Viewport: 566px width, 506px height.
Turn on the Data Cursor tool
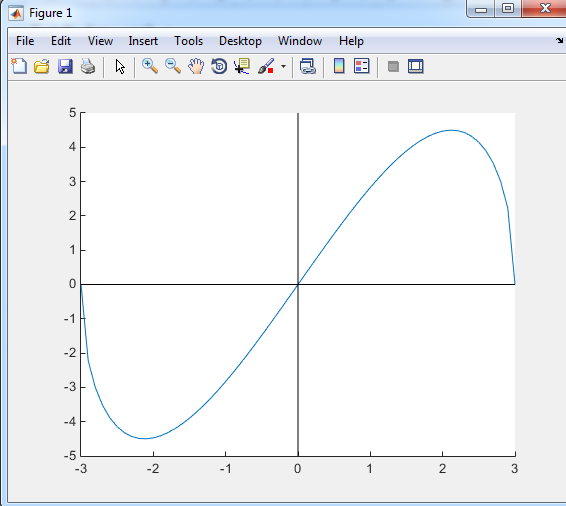pyautogui.click(x=242, y=66)
